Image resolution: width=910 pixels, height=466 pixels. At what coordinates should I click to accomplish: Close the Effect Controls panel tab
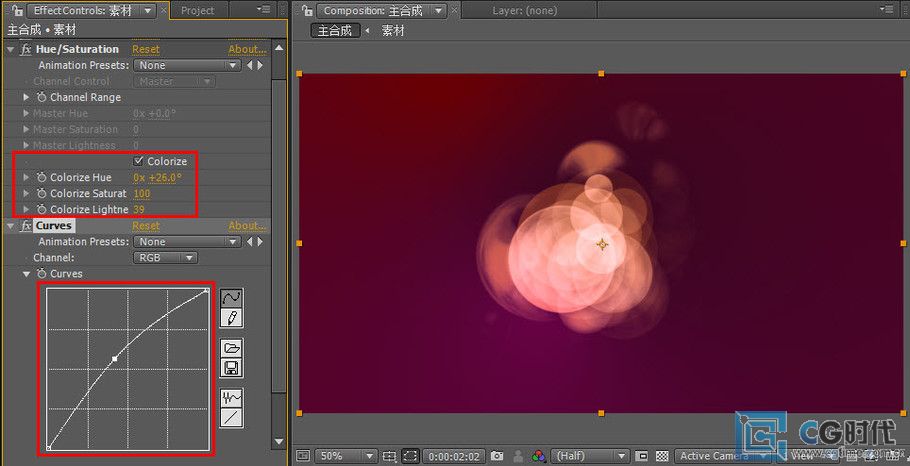163,10
